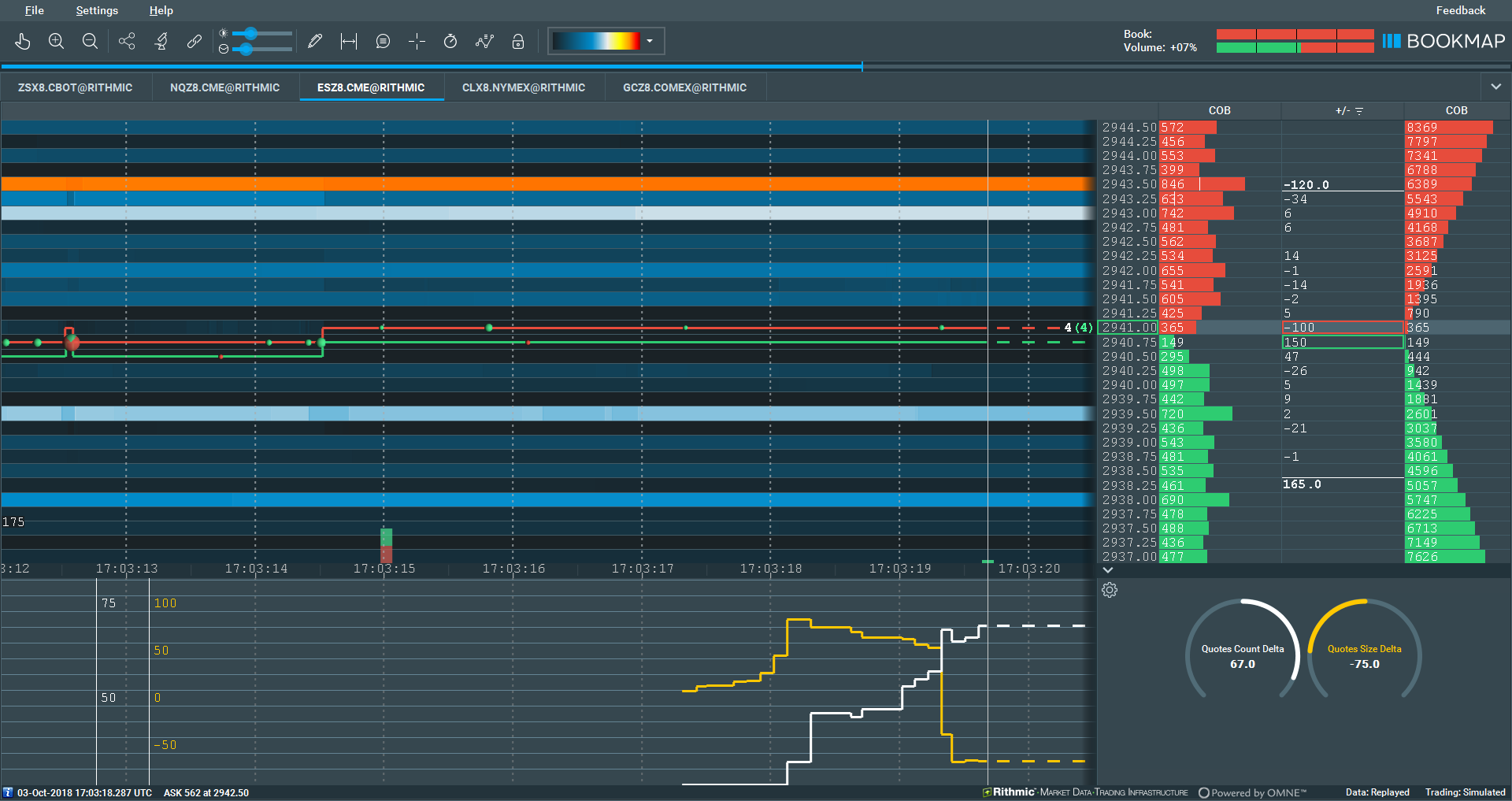Select the Drawing pencil tool
This screenshot has height=801, width=1512.
(315, 41)
